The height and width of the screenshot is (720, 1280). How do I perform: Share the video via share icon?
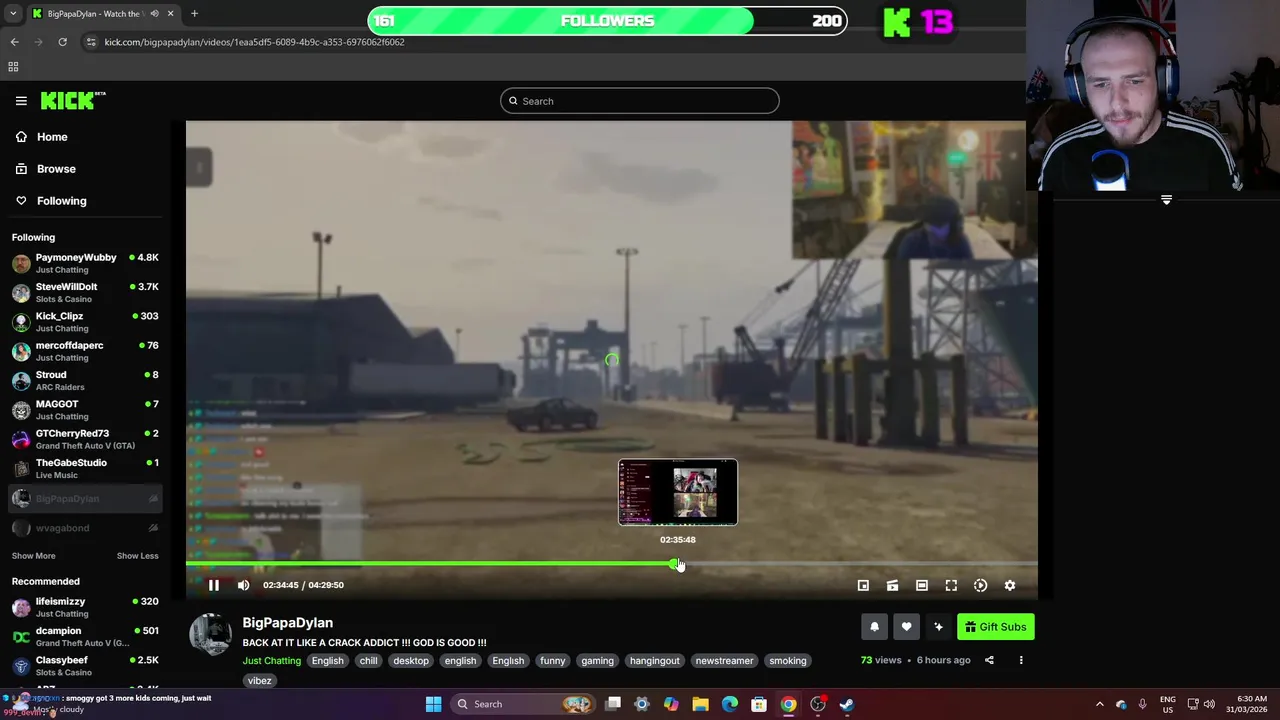tap(989, 660)
